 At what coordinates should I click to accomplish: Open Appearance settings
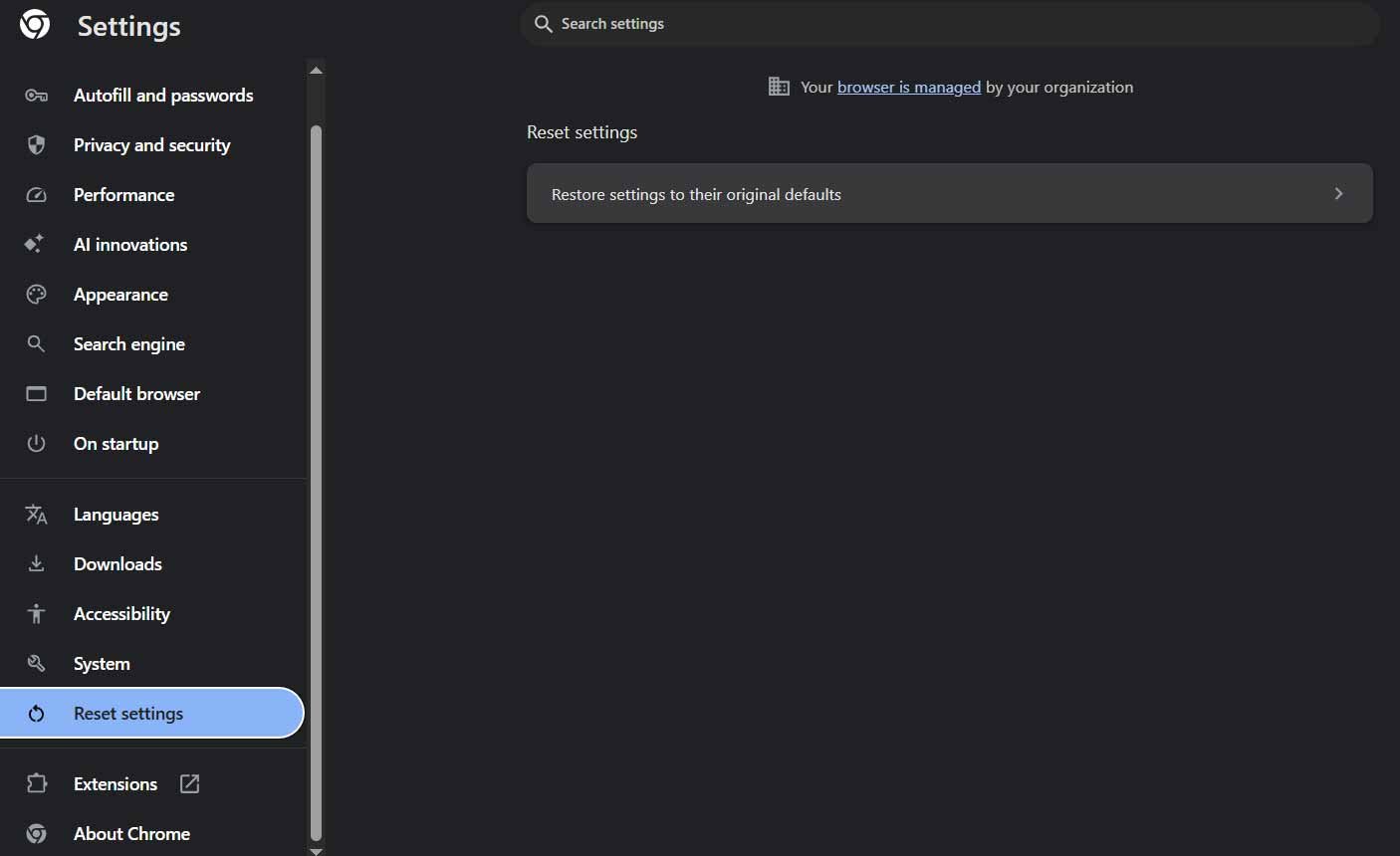point(152,295)
